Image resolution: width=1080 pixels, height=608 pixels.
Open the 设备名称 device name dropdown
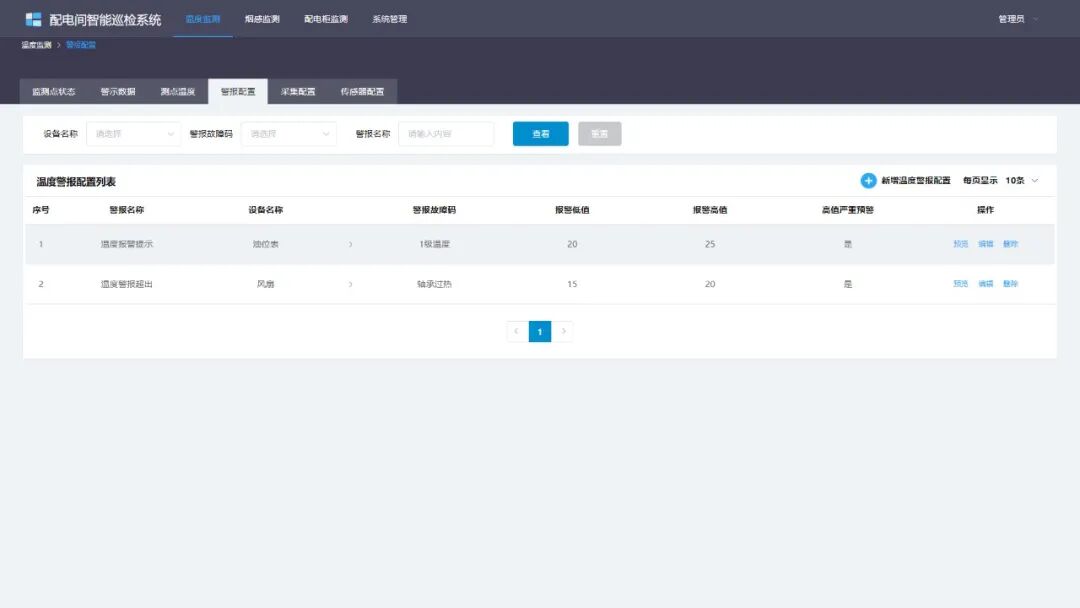pyautogui.click(x=133, y=133)
